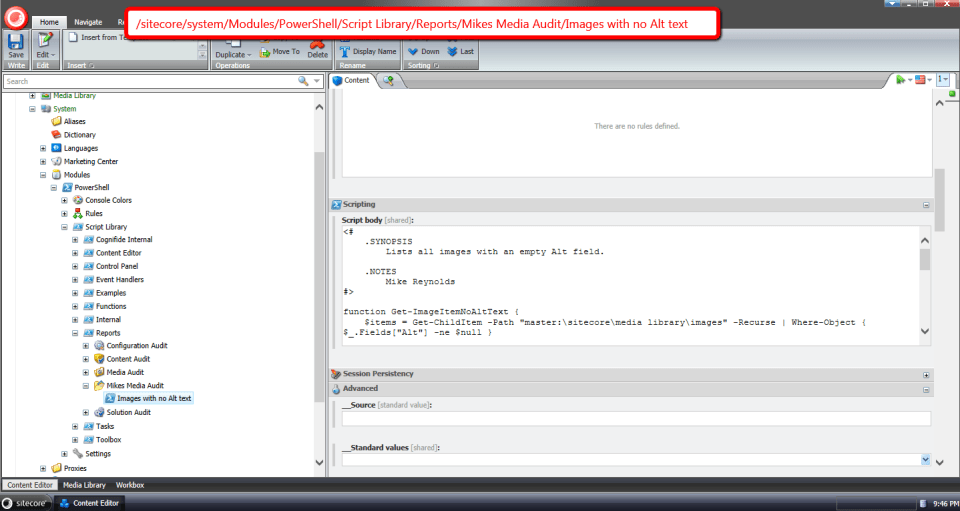Click the __Source input field

point(636,419)
